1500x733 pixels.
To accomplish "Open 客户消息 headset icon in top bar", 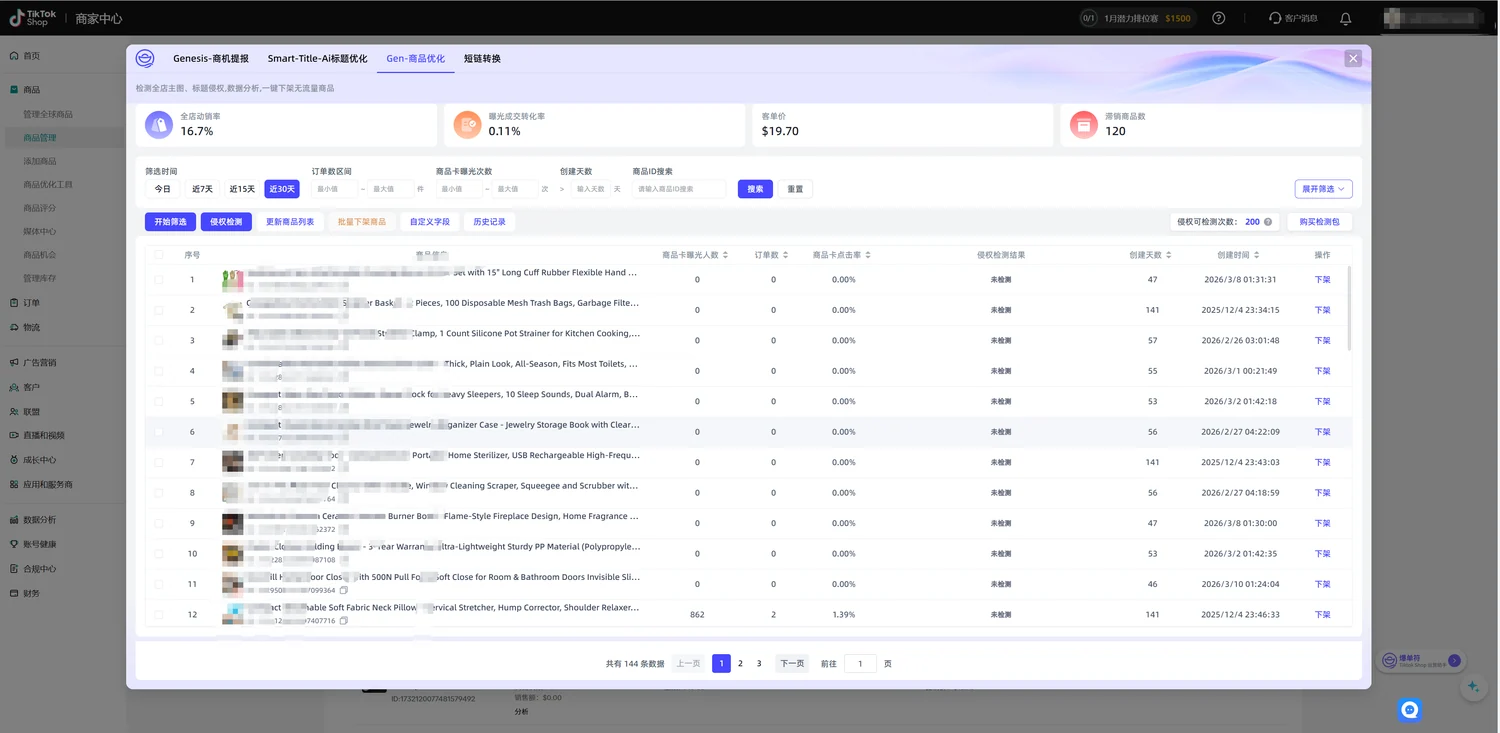I will pyautogui.click(x=1274, y=18).
